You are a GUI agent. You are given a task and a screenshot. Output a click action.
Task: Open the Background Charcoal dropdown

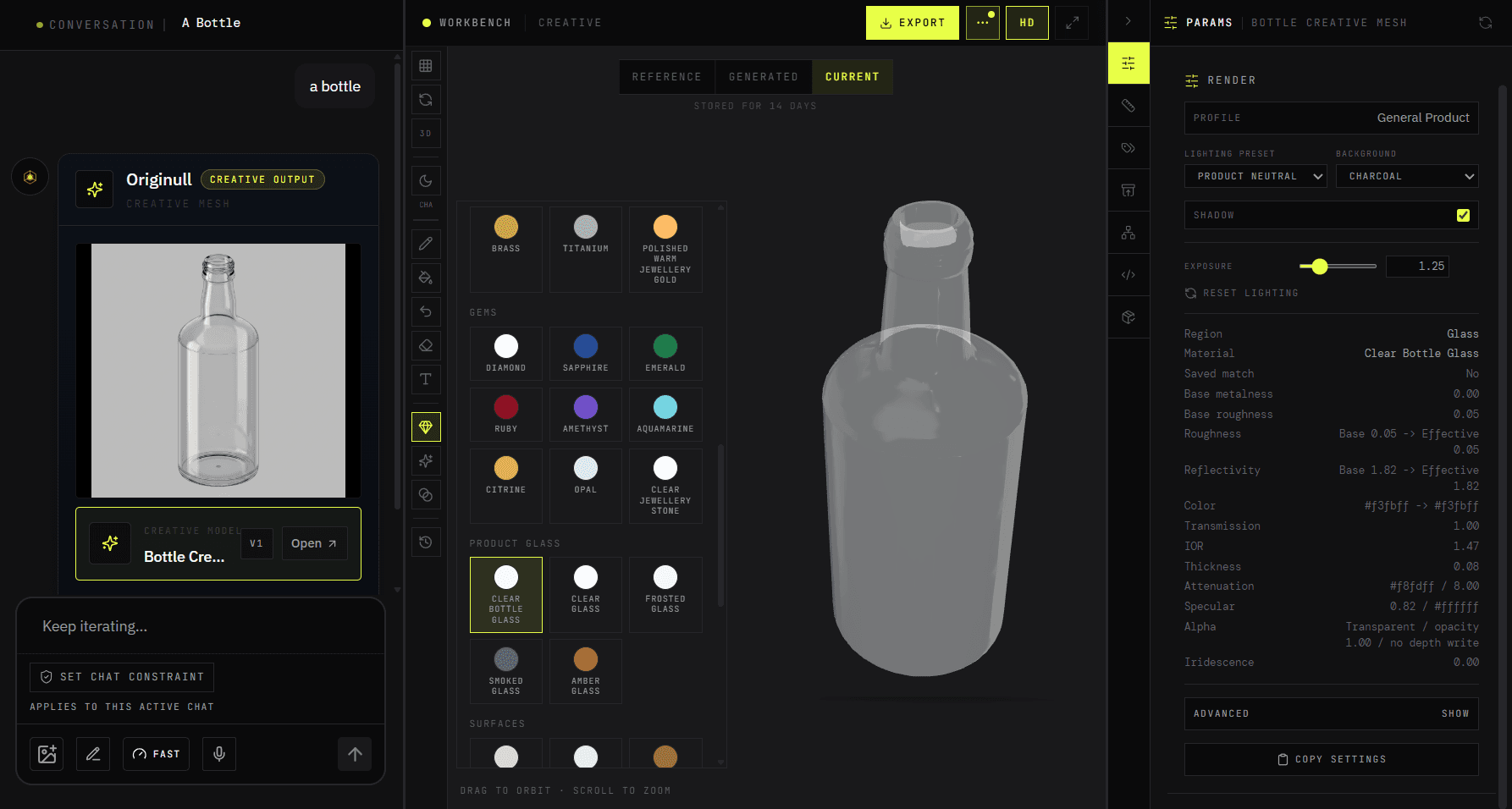pos(1407,176)
